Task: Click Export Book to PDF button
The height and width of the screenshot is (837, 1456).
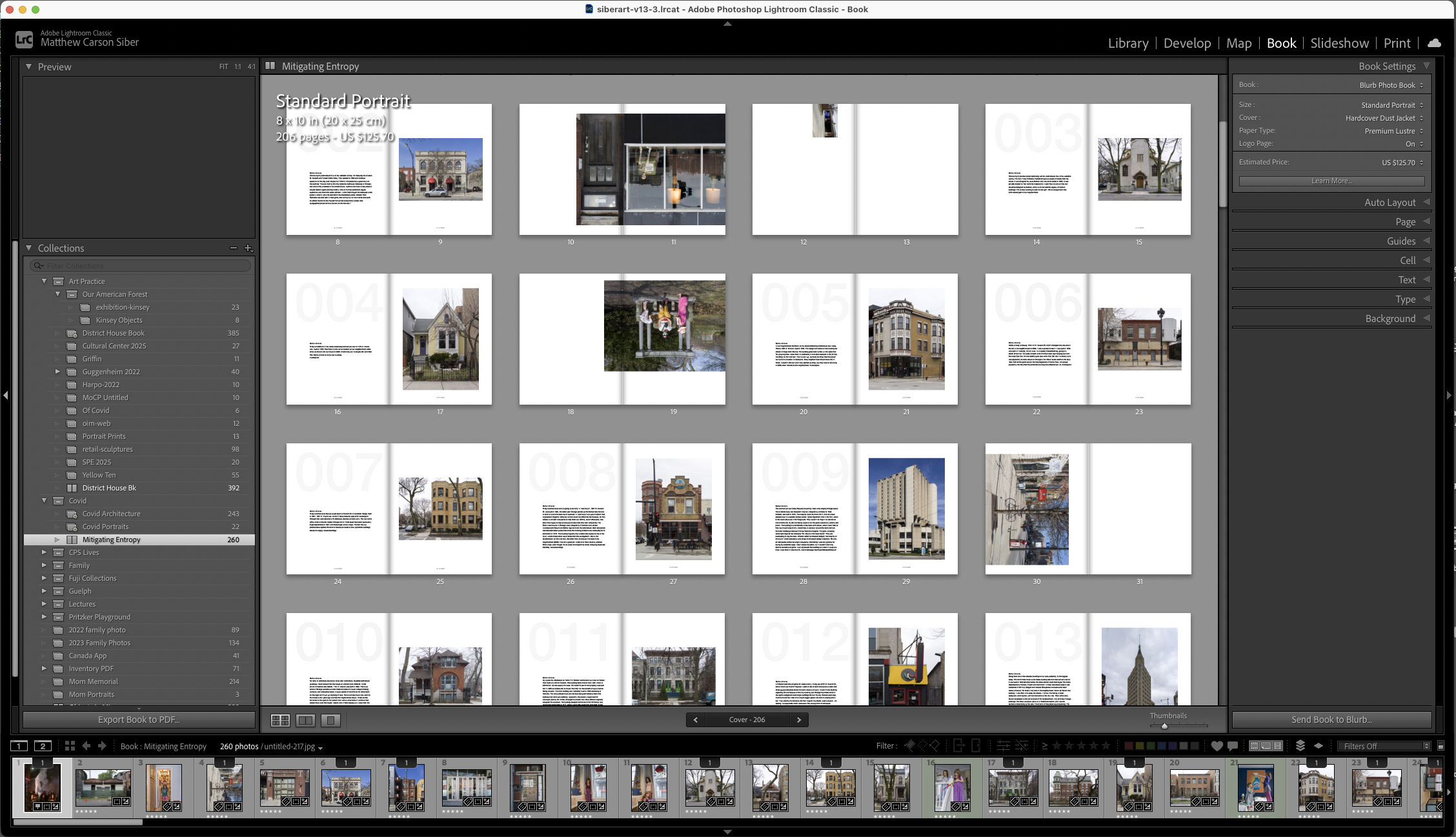Action: click(139, 720)
